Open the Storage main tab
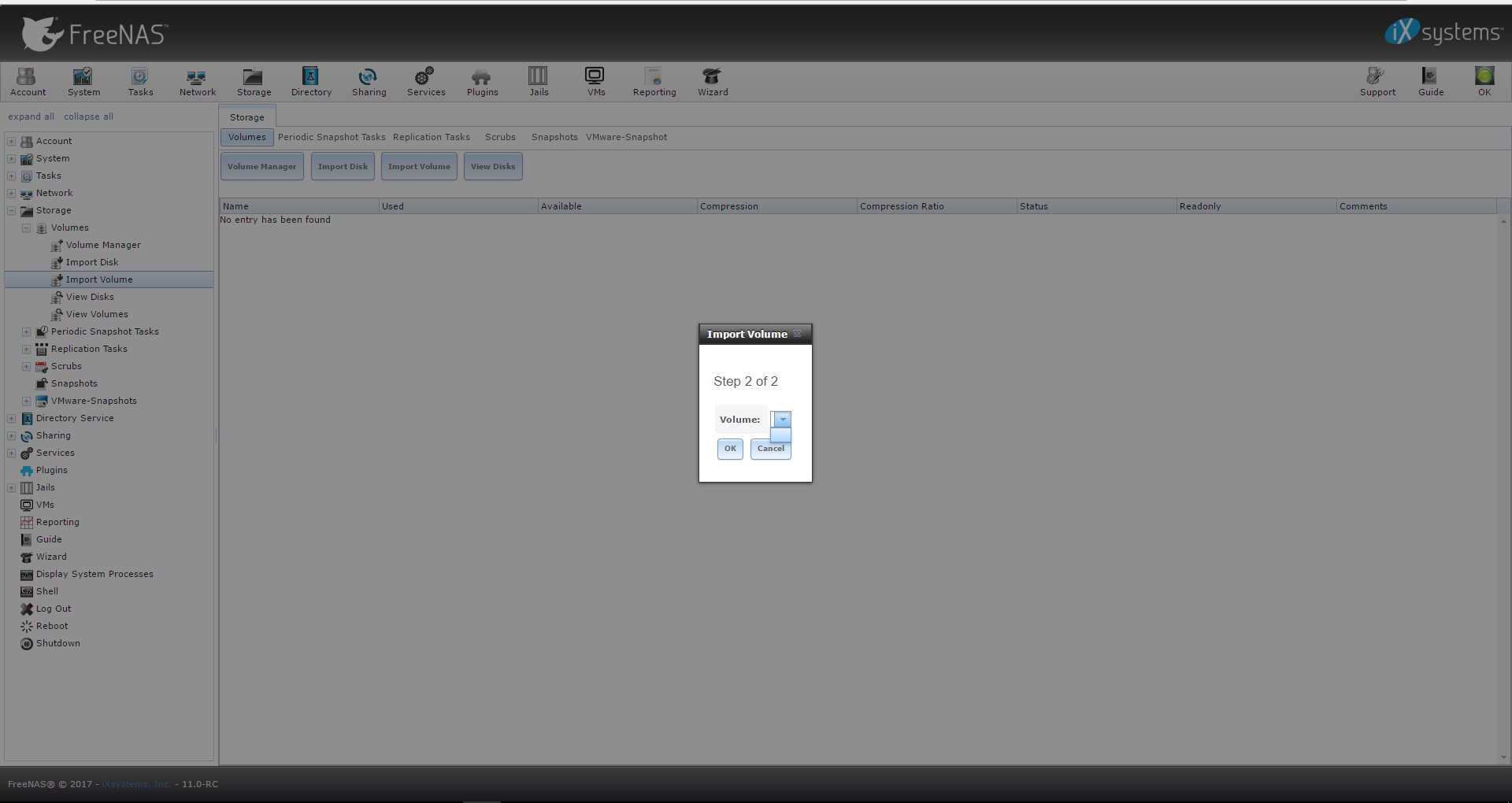 point(247,117)
